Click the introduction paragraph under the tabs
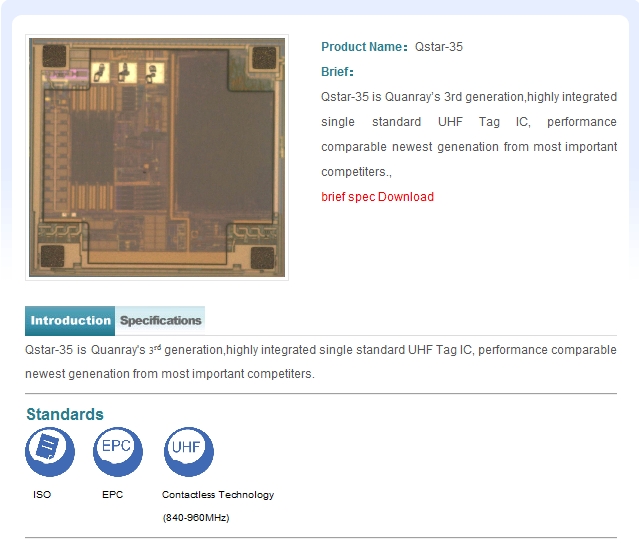The image size is (639, 550). [321, 362]
